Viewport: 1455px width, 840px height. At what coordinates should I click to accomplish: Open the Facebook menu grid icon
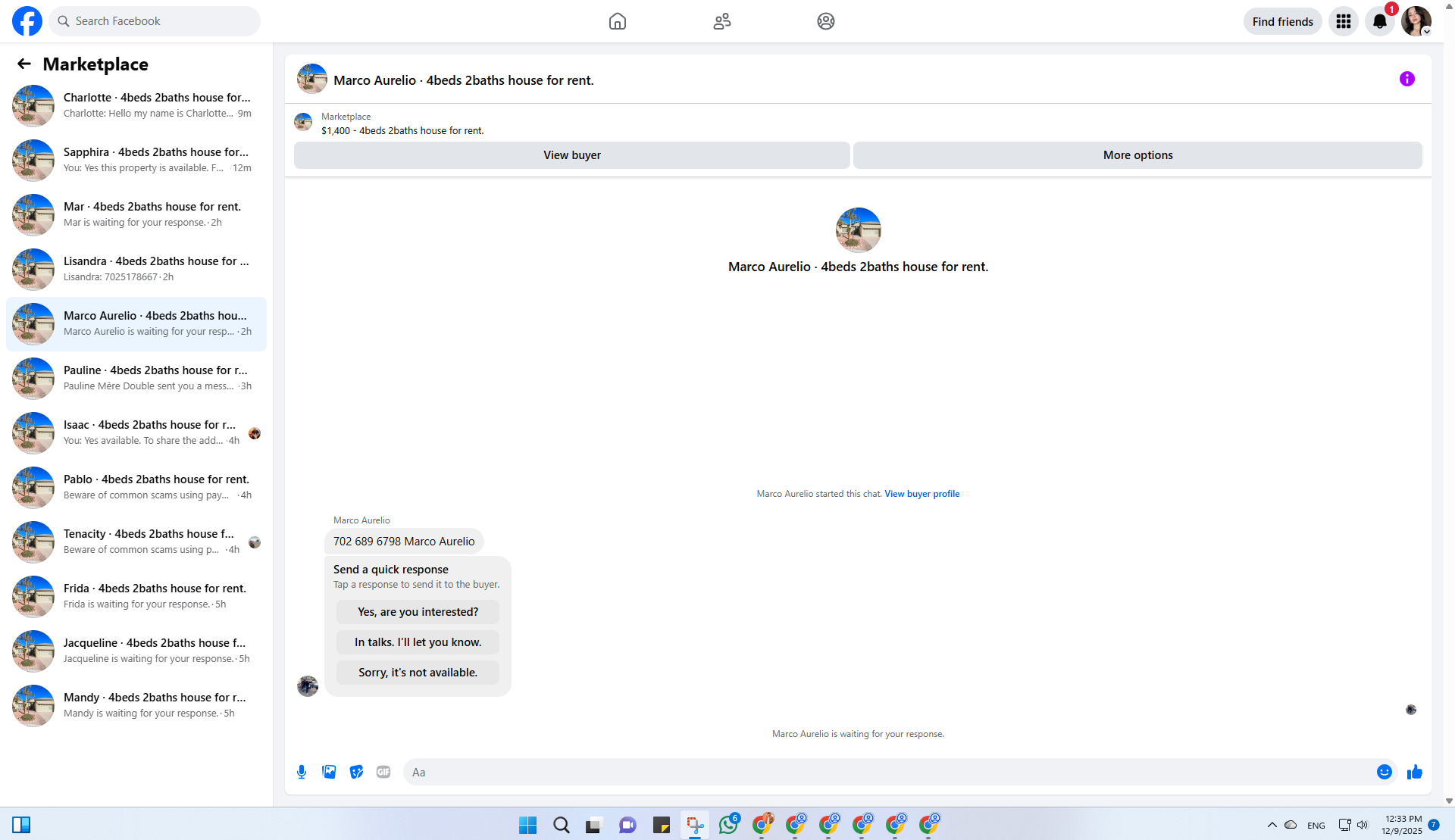click(1344, 21)
